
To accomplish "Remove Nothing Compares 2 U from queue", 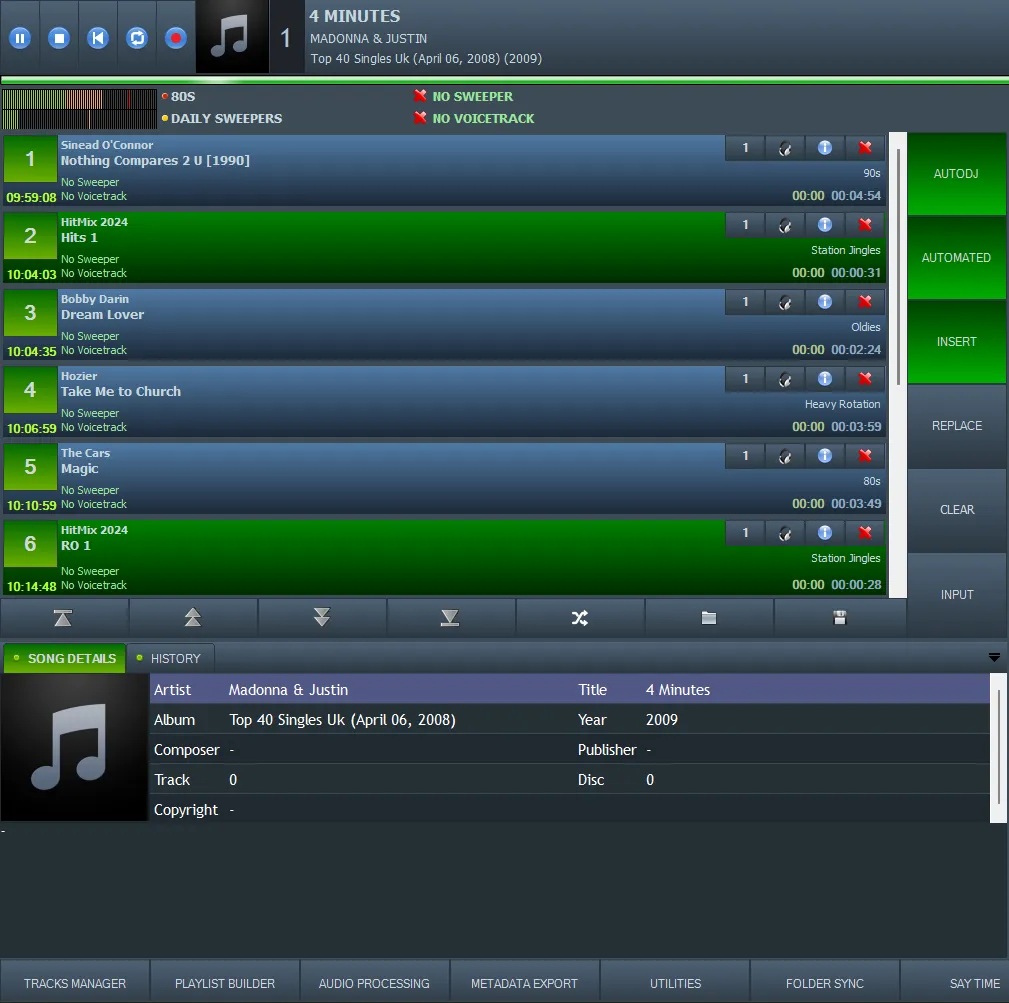I will (865, 149).
